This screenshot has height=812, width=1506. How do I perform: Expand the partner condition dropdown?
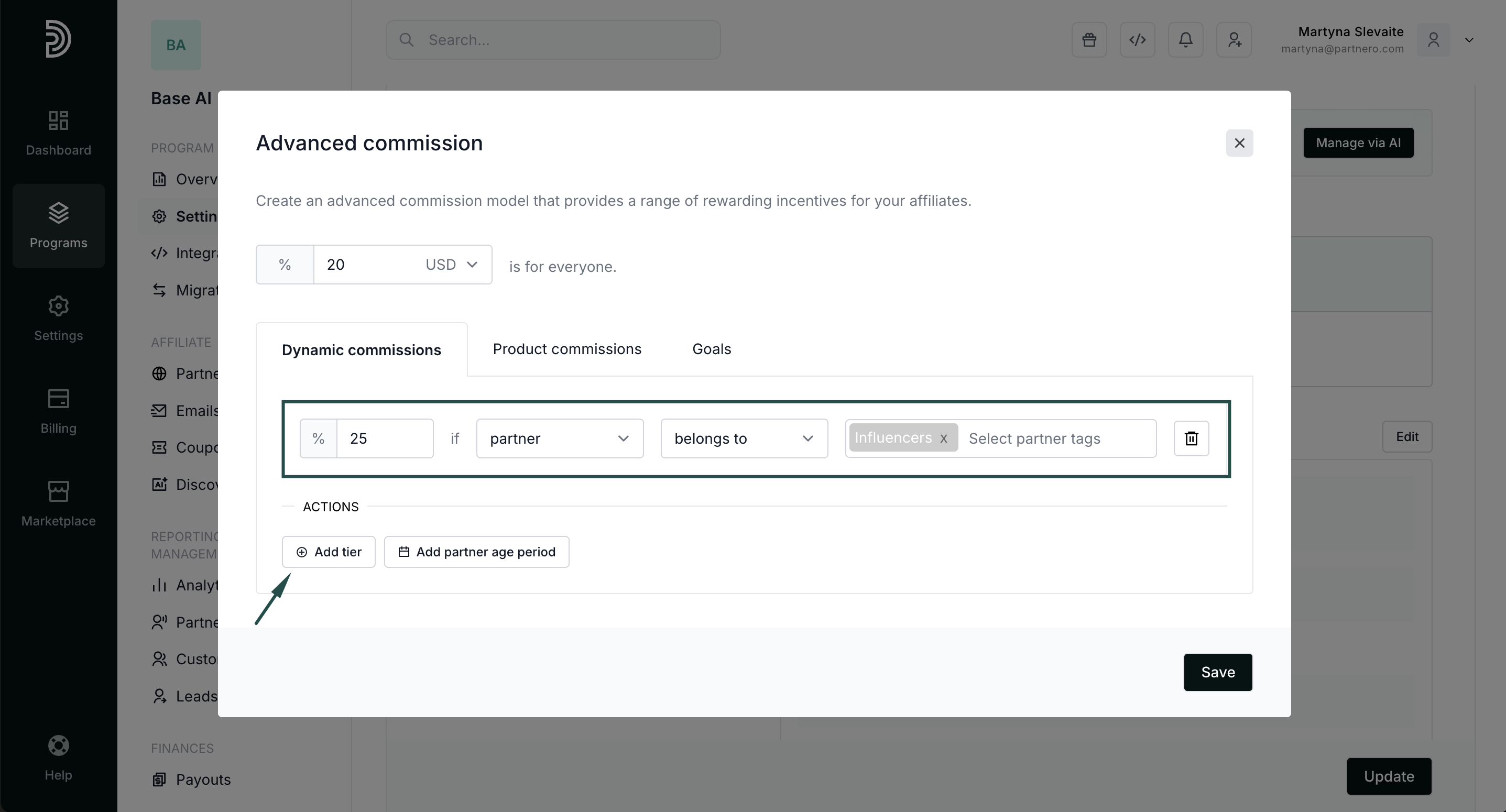tap(560, 438)
